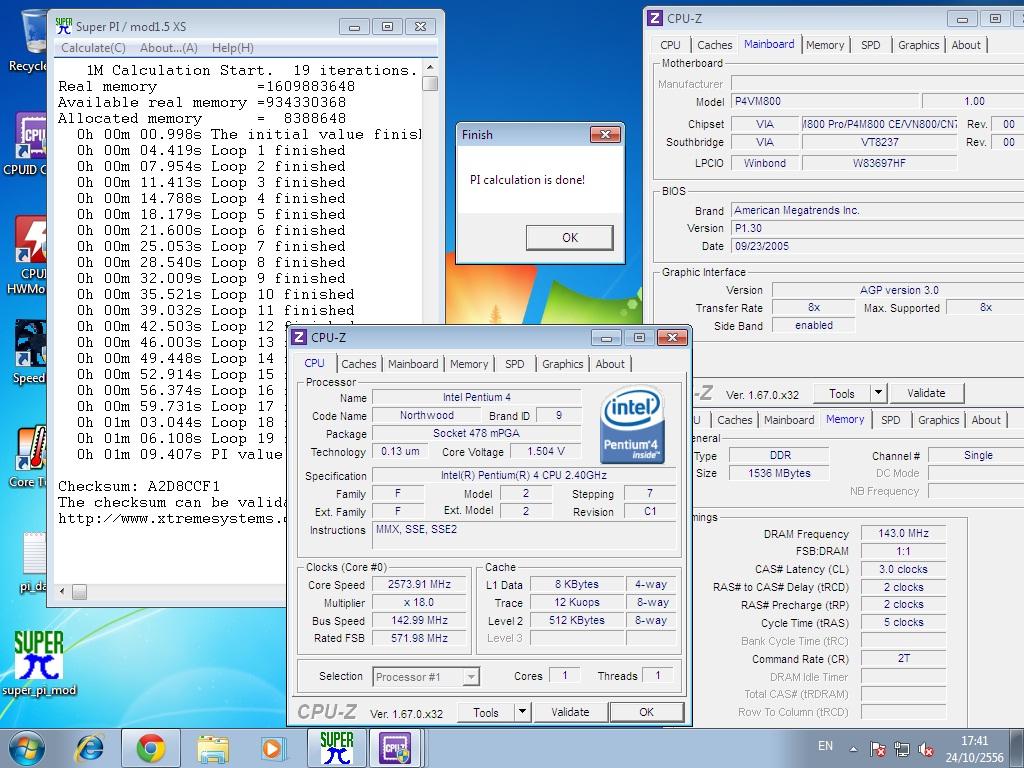Select the Mainboard tab in front CPU-Z window
The width and height of the screenshot is (1024, 768).
tap(413, 364)
